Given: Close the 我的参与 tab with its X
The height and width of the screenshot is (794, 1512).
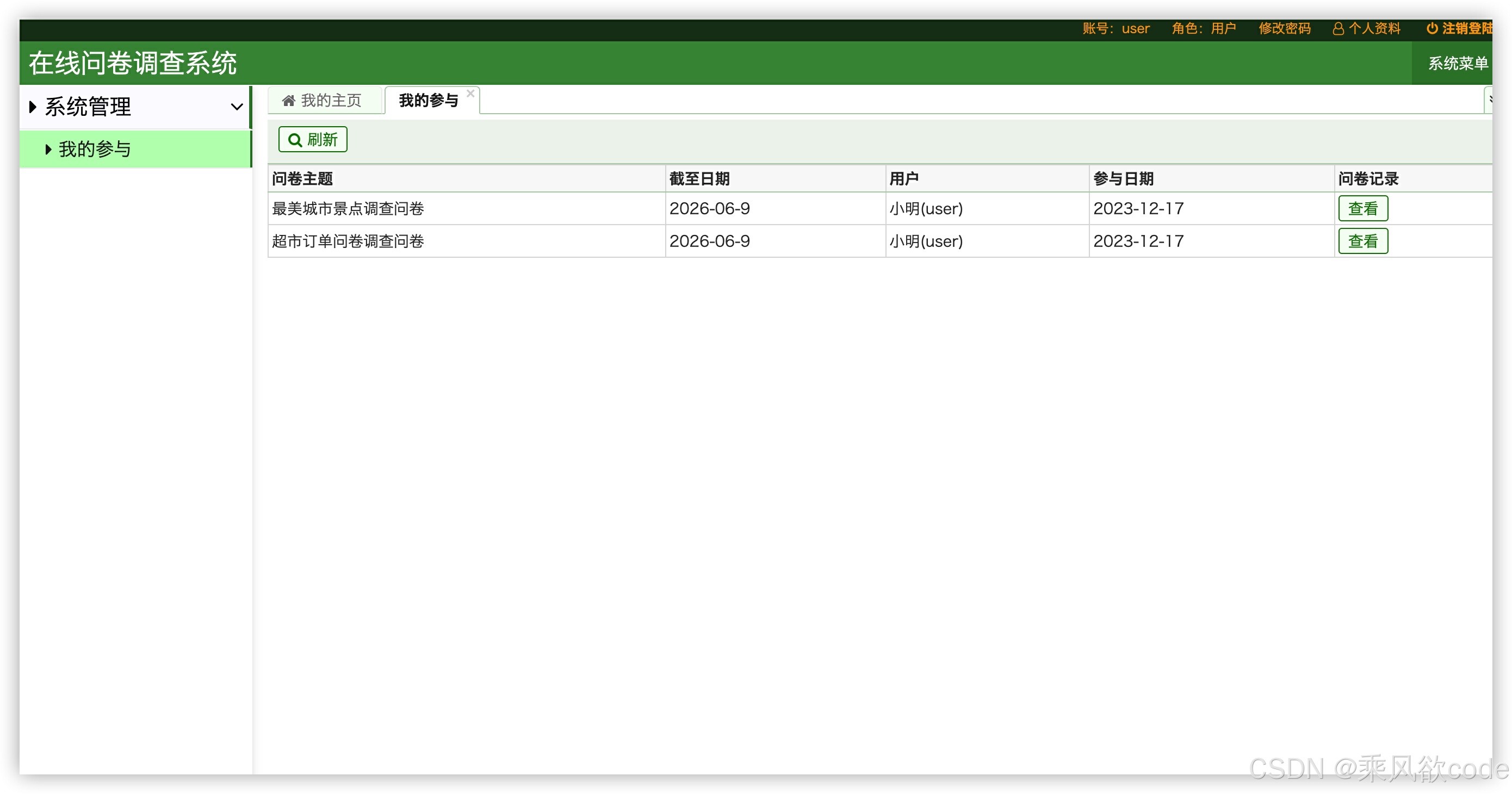Looking at the screenshot, I should click(x=470, y=94).
